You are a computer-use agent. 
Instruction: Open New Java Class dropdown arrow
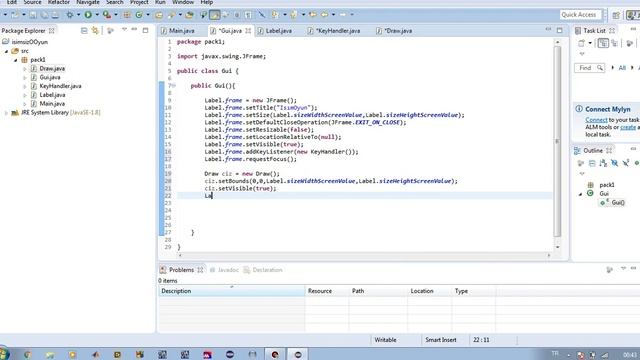click(148, 15)
